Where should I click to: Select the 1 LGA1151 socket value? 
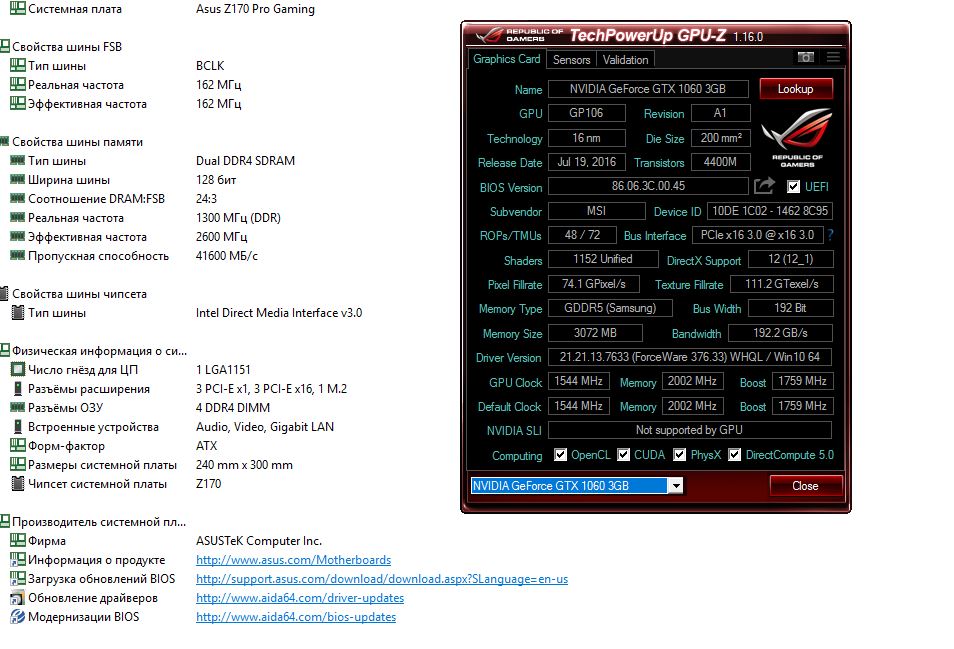[x=223, y=369]
